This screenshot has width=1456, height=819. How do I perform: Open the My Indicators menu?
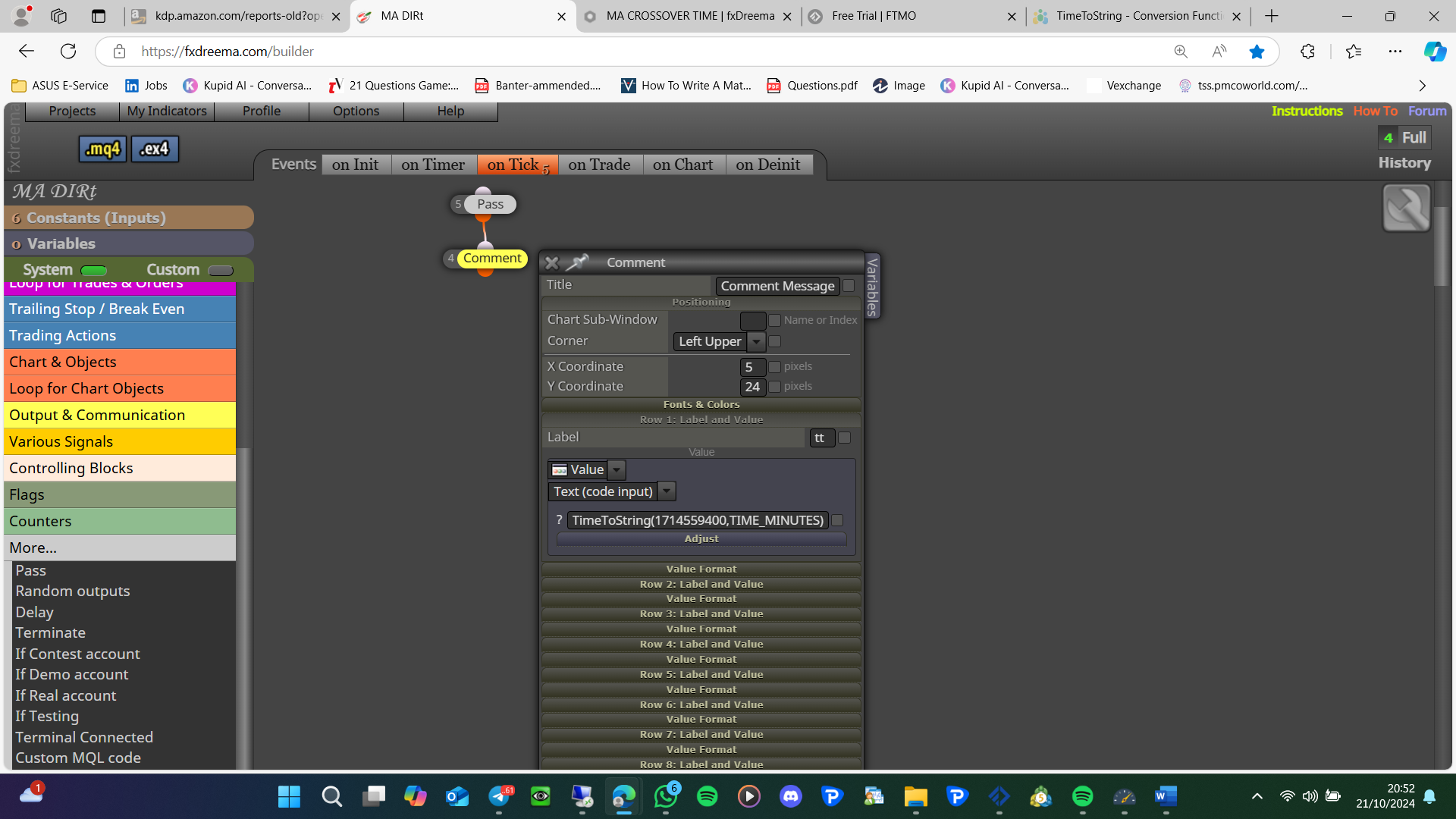click(x=167, y=111)
